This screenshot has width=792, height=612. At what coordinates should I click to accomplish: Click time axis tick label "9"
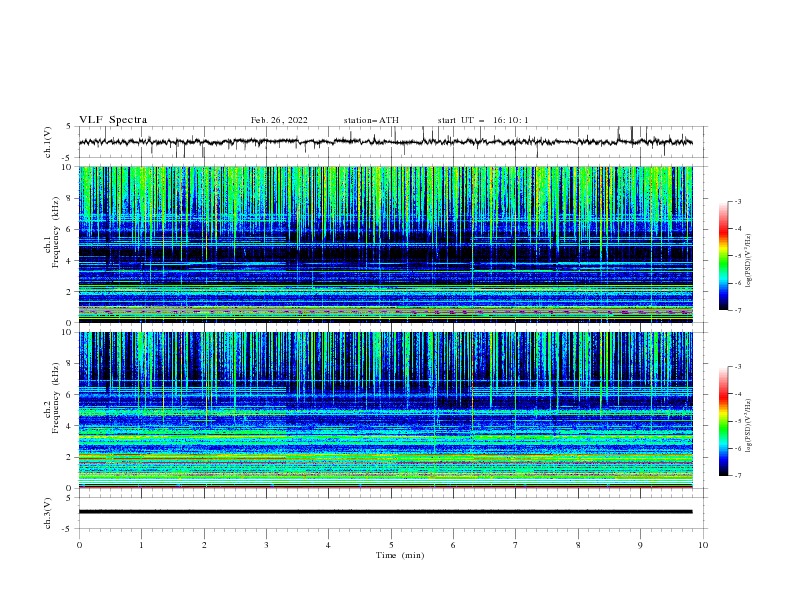click(640, 545)
